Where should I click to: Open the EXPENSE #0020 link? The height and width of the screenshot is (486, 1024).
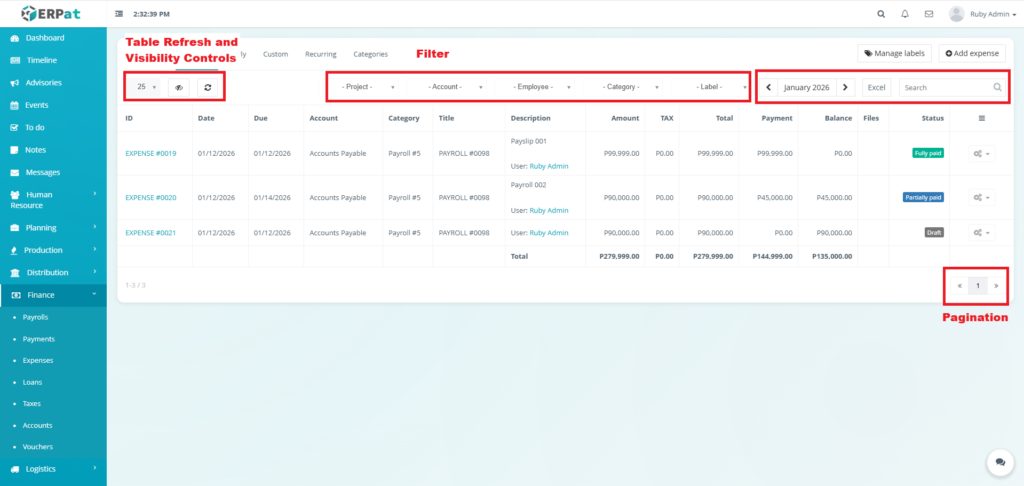(151, 198)
